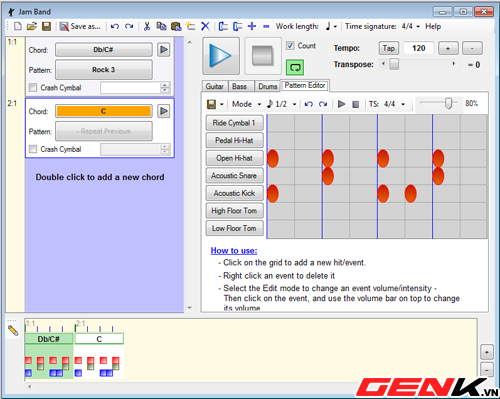Viewport: 500px width, 399px height.
Task: Open the How to use: link
Action: coord(234,251)
